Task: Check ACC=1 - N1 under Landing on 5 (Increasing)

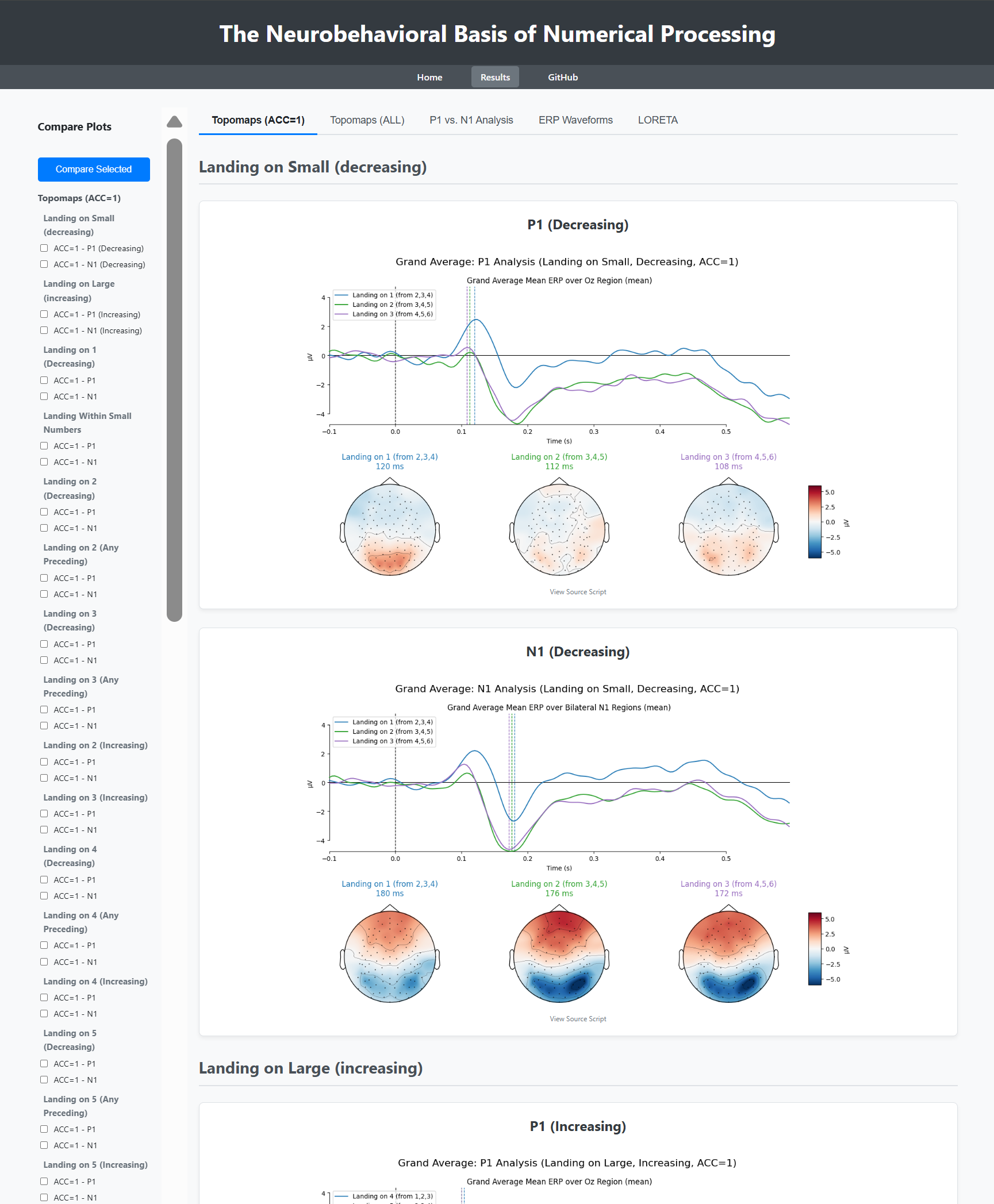Action: tap(44, 1198)
